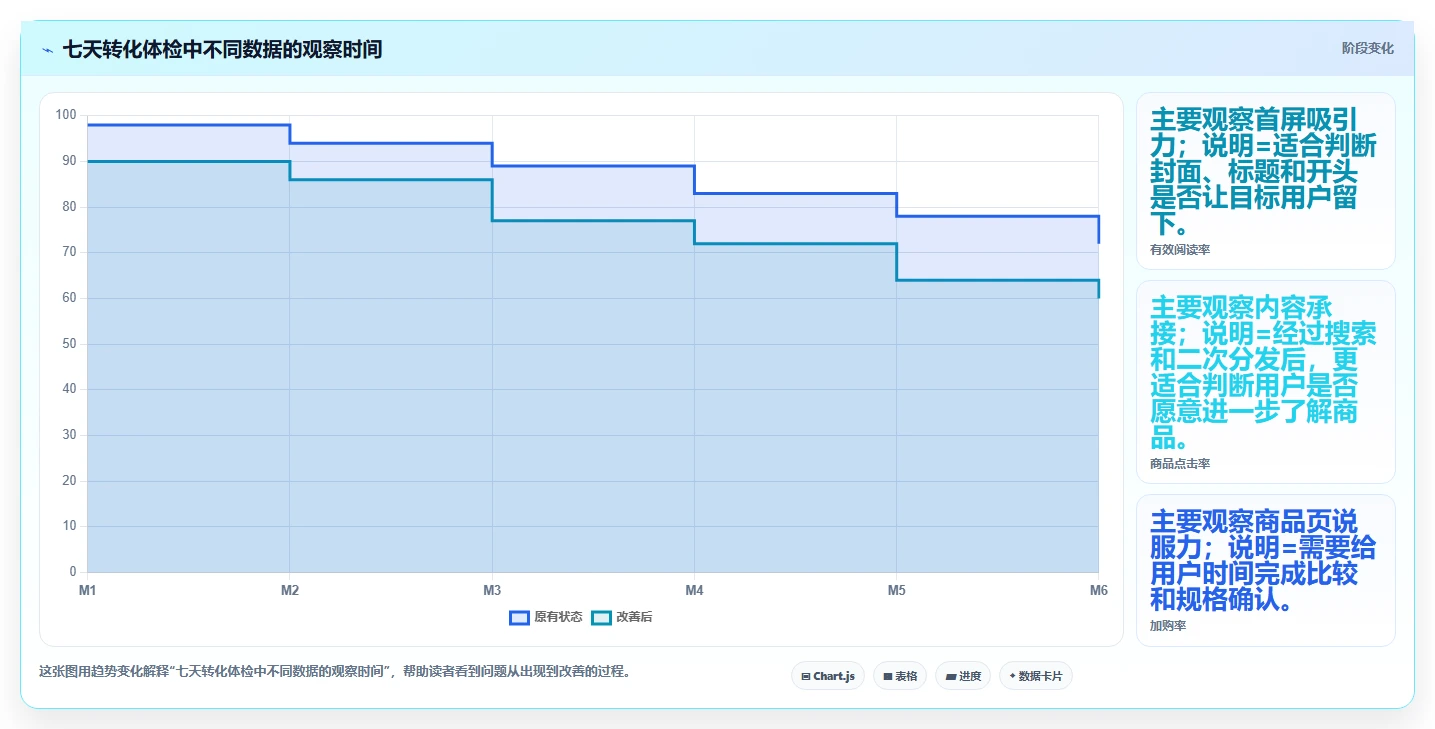Click the 20 y-axis label
1435x729 pixels.
tap(69, 481)
